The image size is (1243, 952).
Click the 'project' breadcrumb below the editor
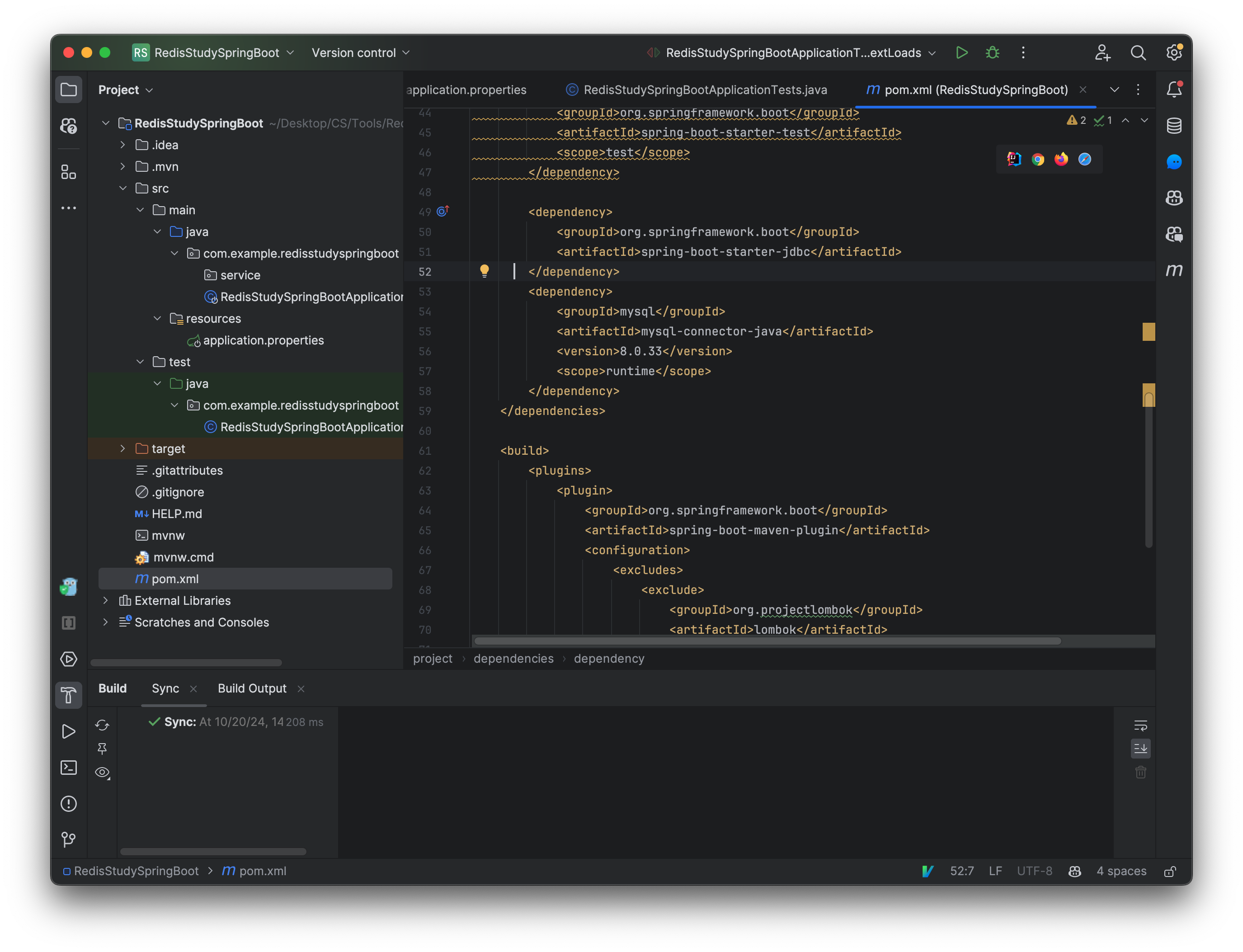coord(432,659)
